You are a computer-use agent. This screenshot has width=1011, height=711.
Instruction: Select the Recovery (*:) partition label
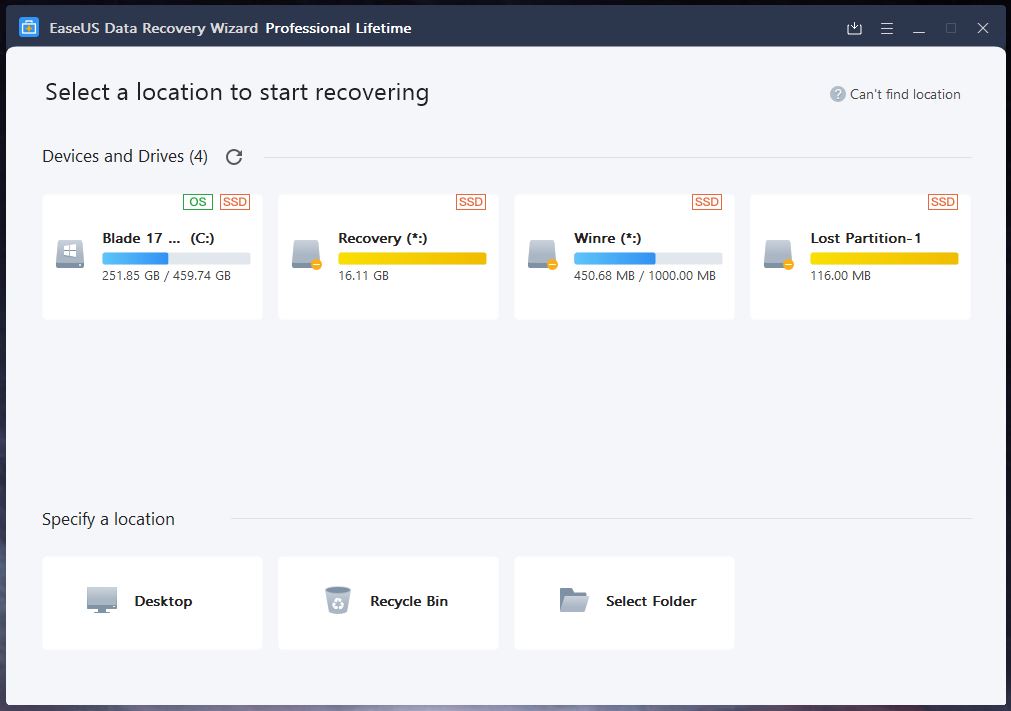[383, 238]
